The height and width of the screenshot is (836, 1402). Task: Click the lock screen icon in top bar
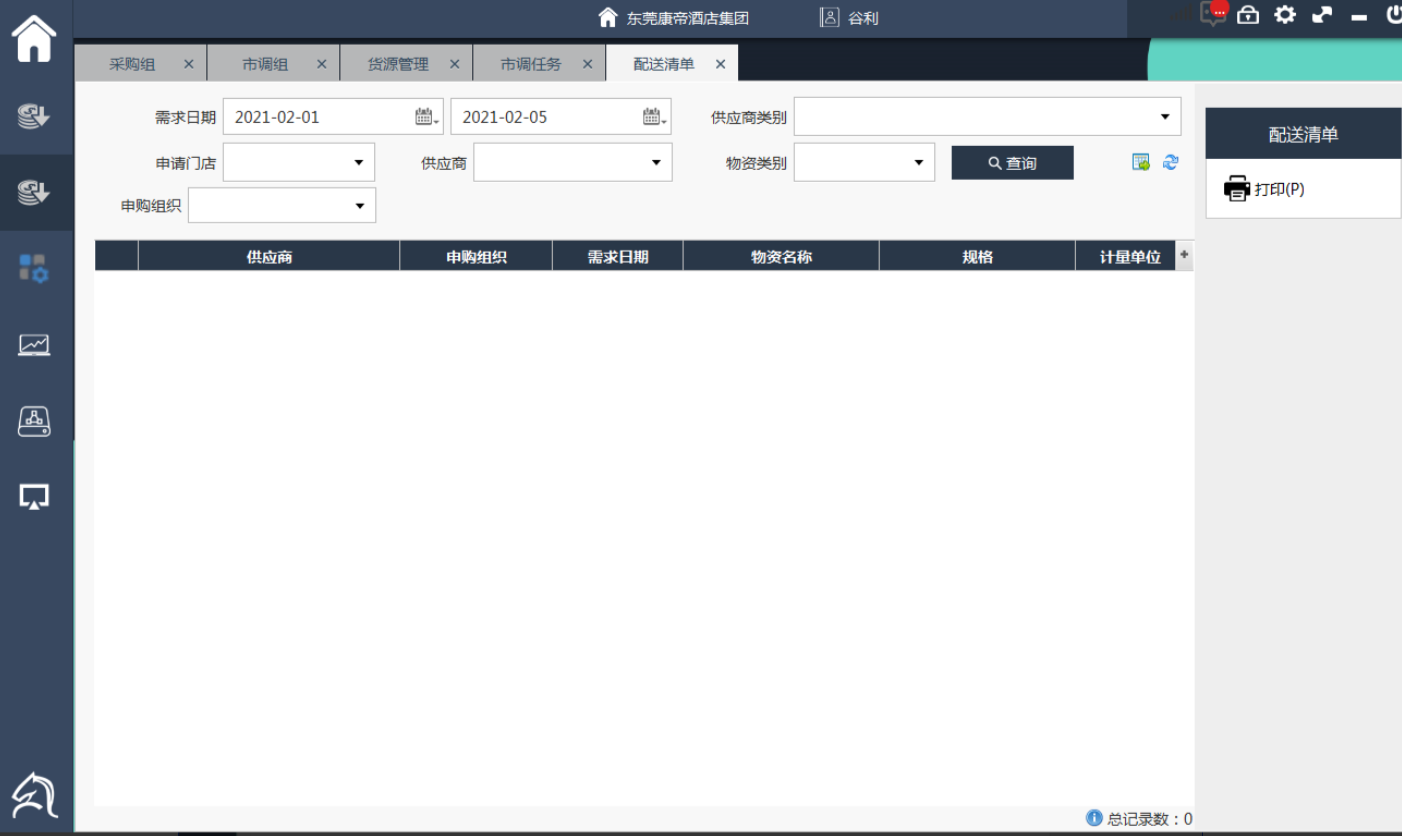(1248, 15)
